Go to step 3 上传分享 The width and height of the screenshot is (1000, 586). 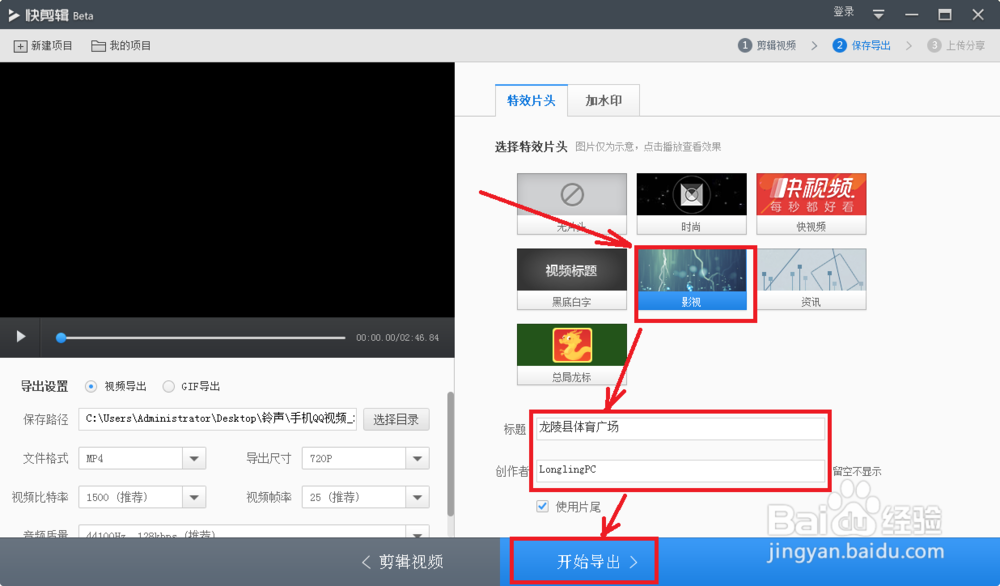pyautogui.click(x=956, y=45)
